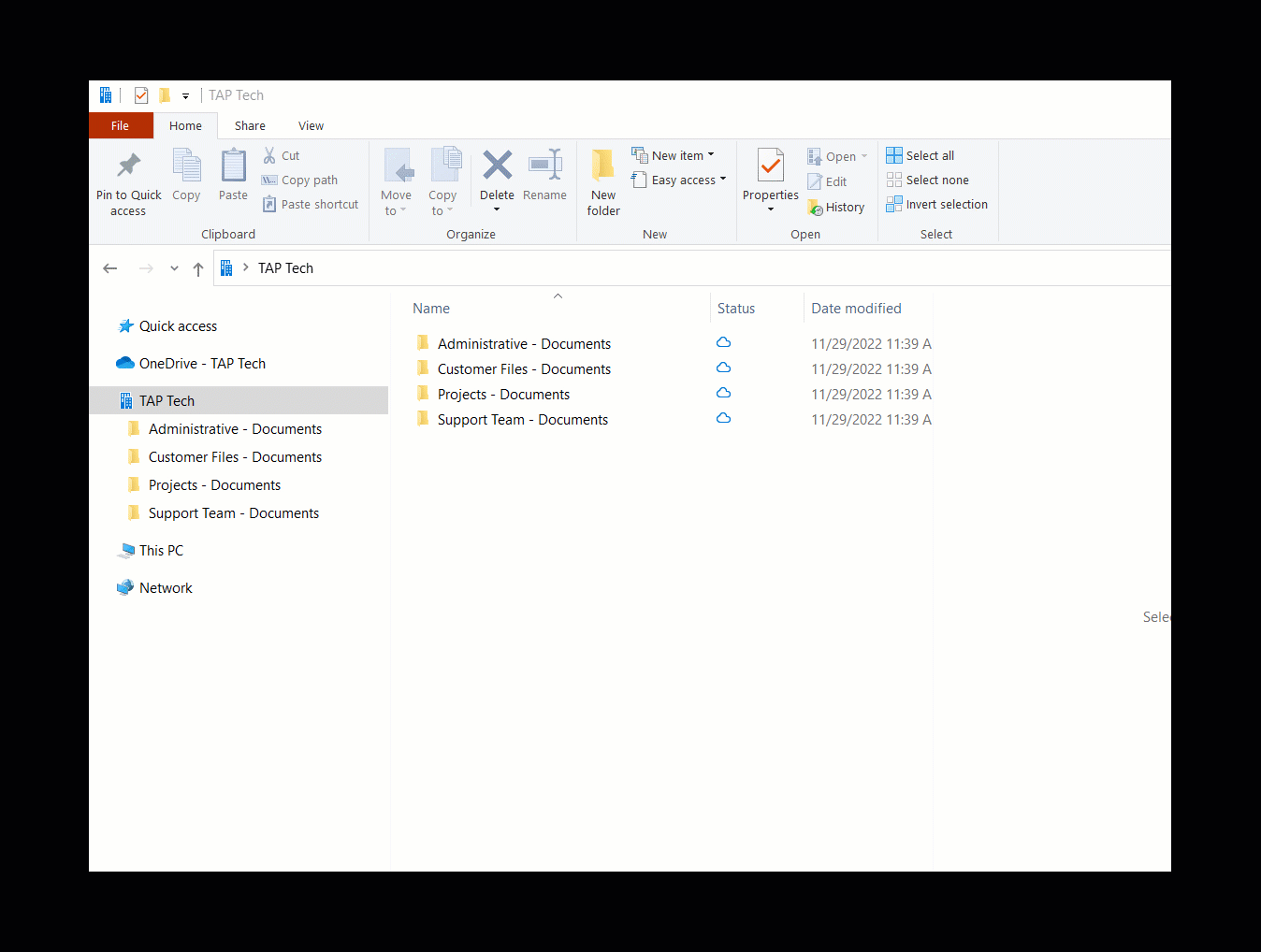Viewport: 1261px width, 952px height.
Task: Open the File menu
Action: point(121,126)
